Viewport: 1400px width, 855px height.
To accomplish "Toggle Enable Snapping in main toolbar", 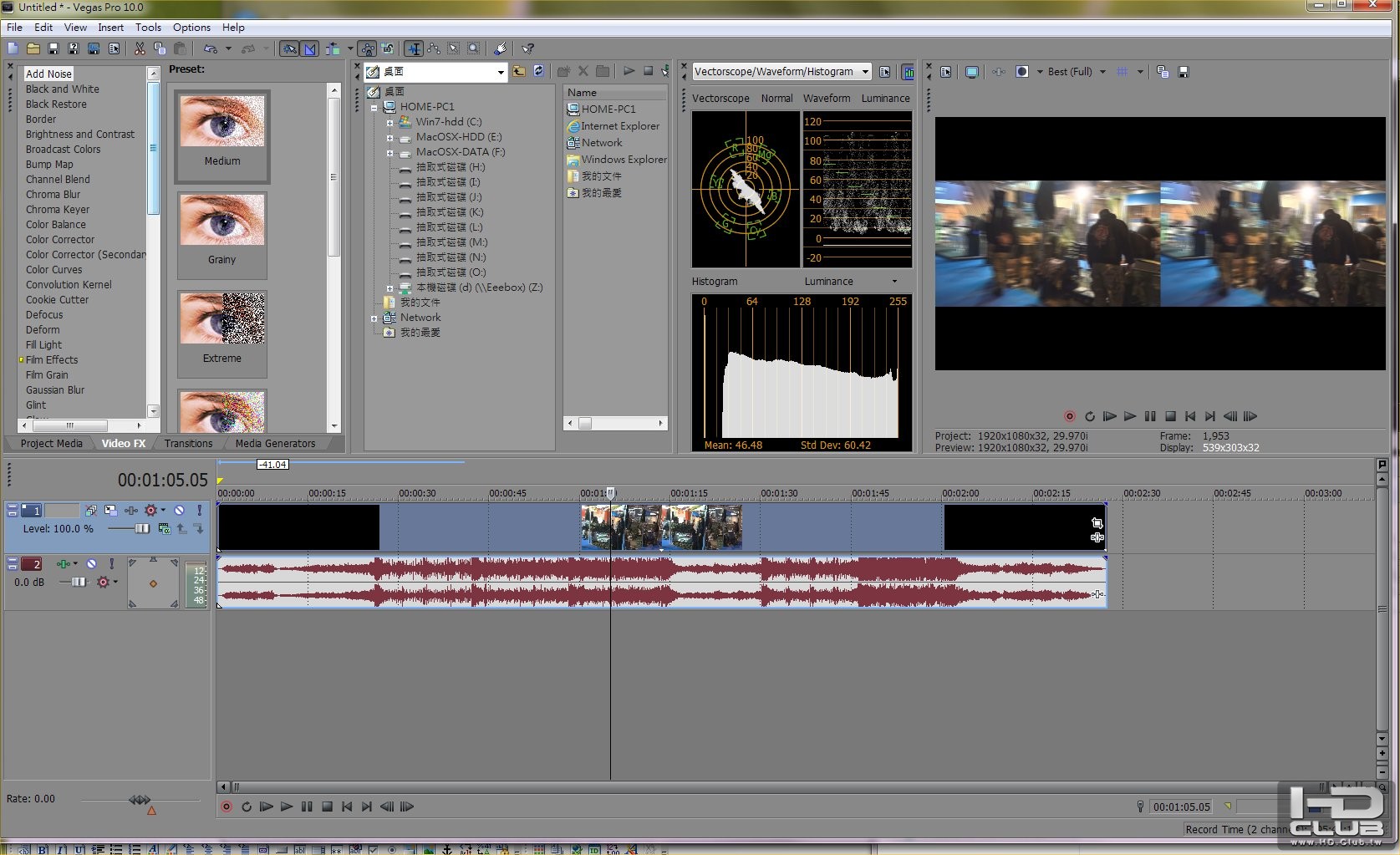I will (x=289, y=49).
